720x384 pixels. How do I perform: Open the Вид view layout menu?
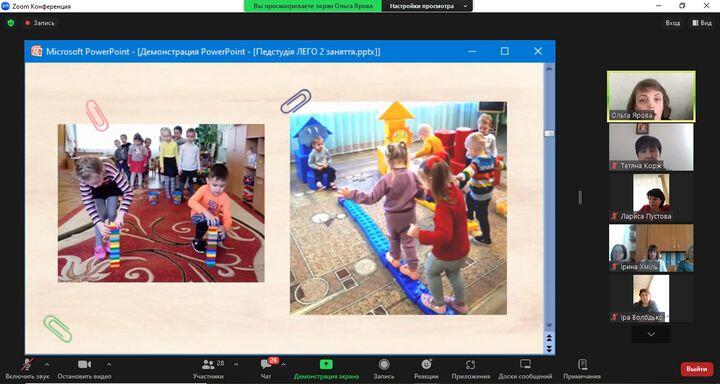(702, 23)
